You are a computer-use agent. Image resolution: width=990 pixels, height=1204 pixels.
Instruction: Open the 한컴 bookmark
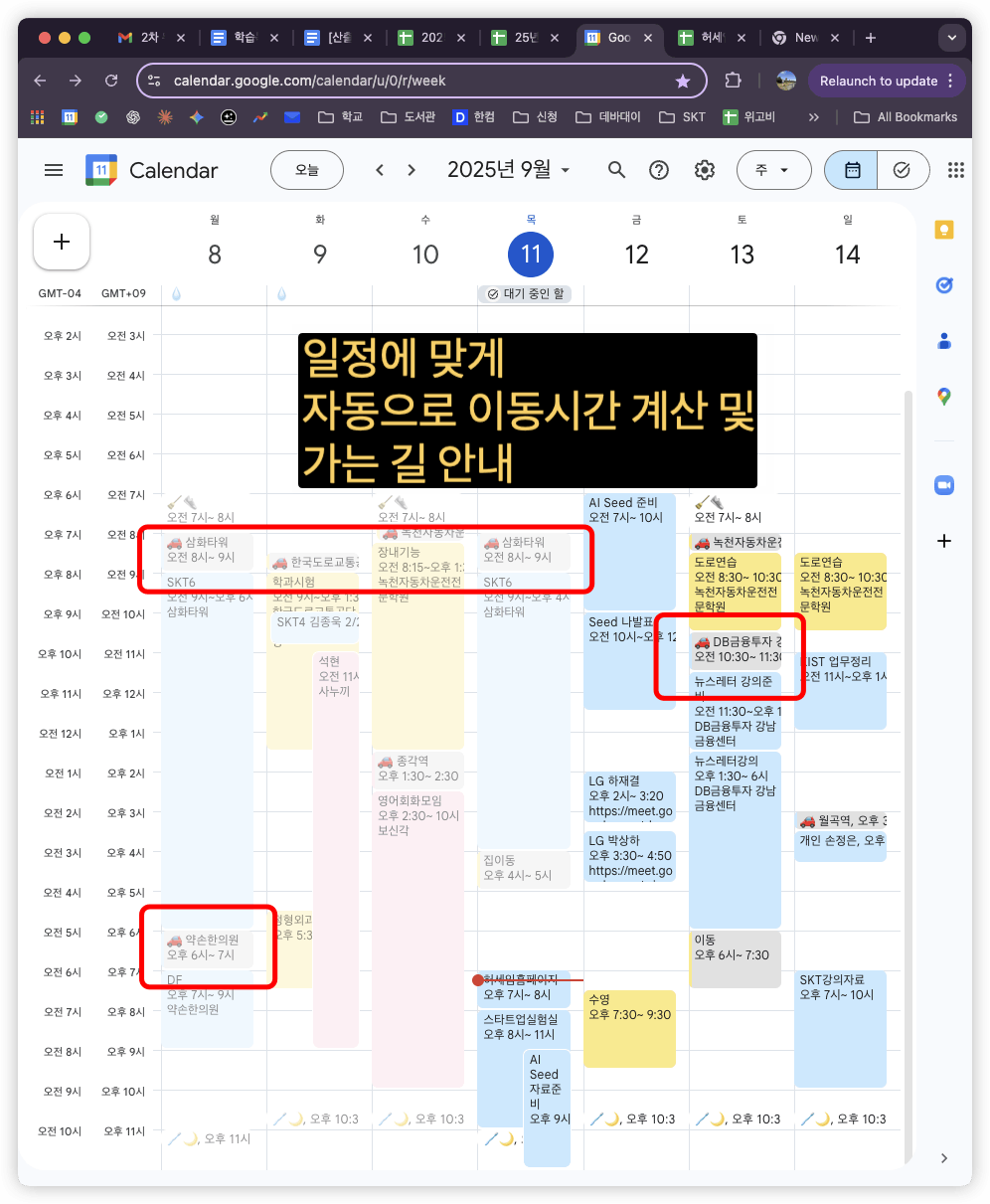click(473, 116)
